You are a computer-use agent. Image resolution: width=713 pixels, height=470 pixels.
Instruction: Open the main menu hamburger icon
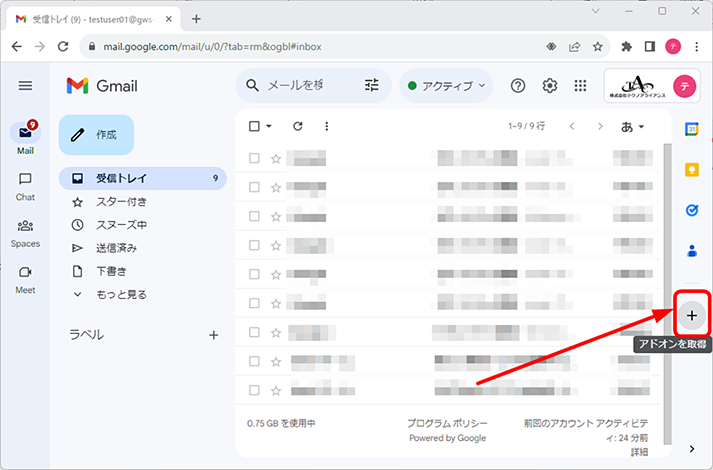(x=25, y=85)
